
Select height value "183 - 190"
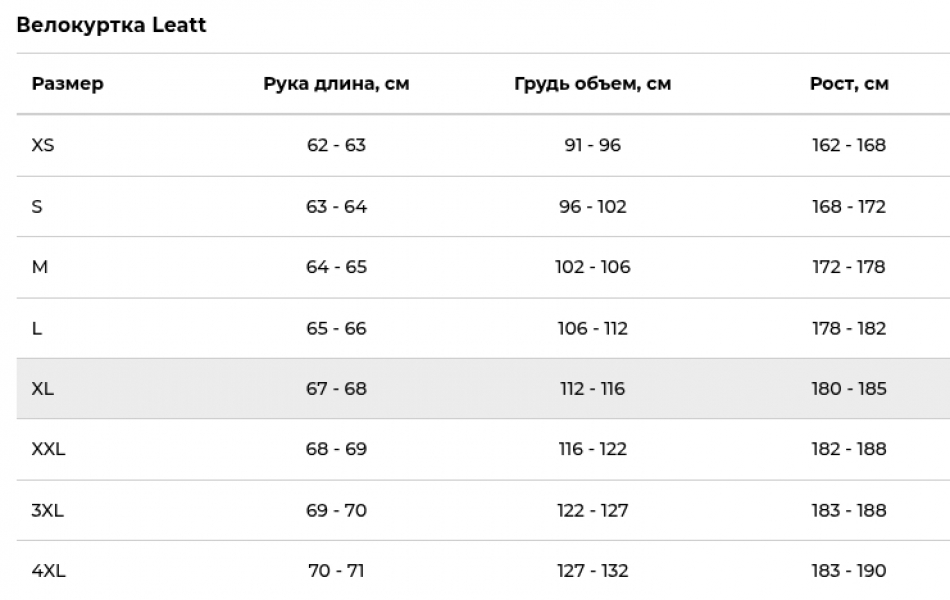tap(848, 571)
